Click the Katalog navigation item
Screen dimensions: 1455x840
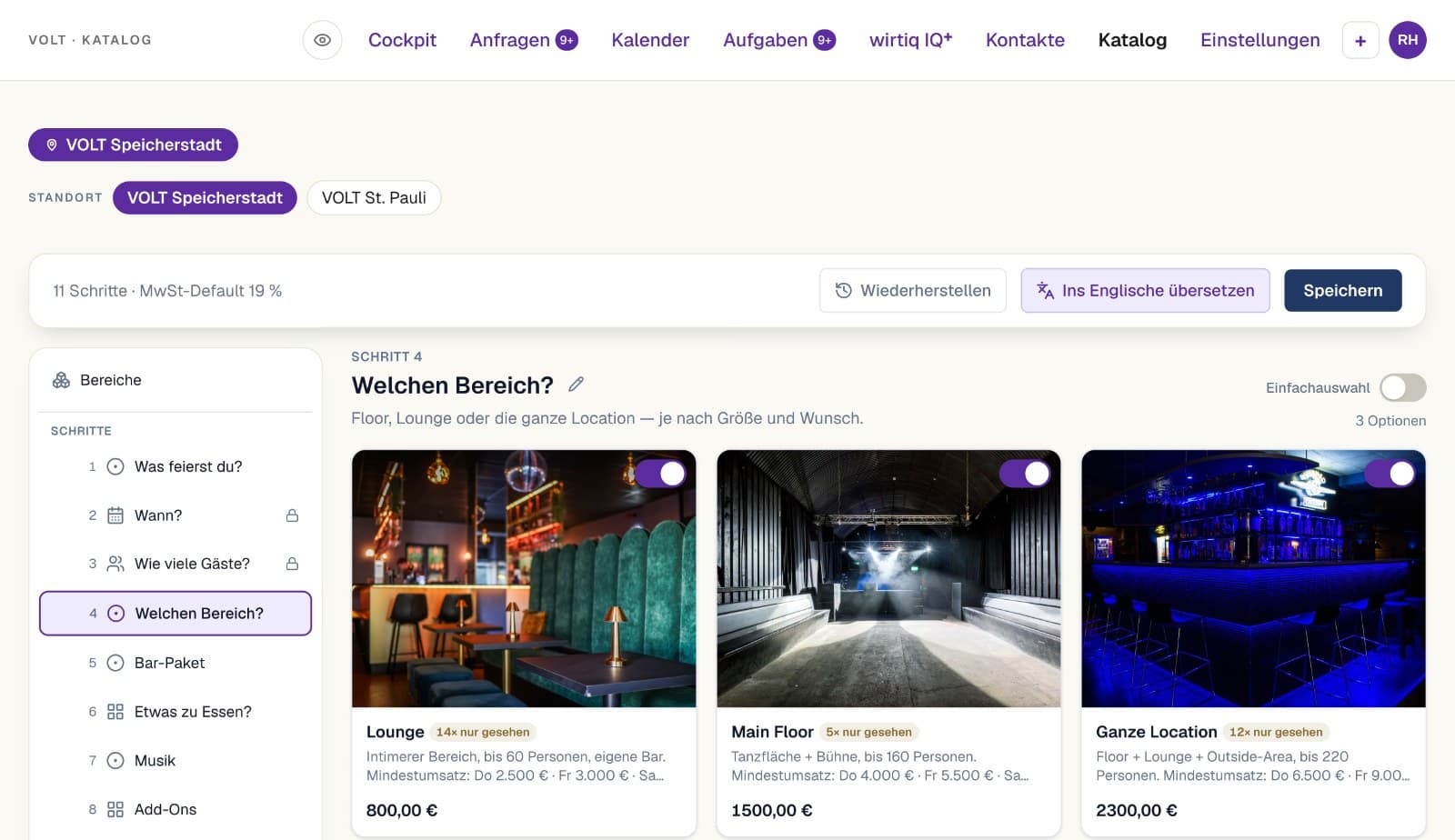[x=1132, y=40]
